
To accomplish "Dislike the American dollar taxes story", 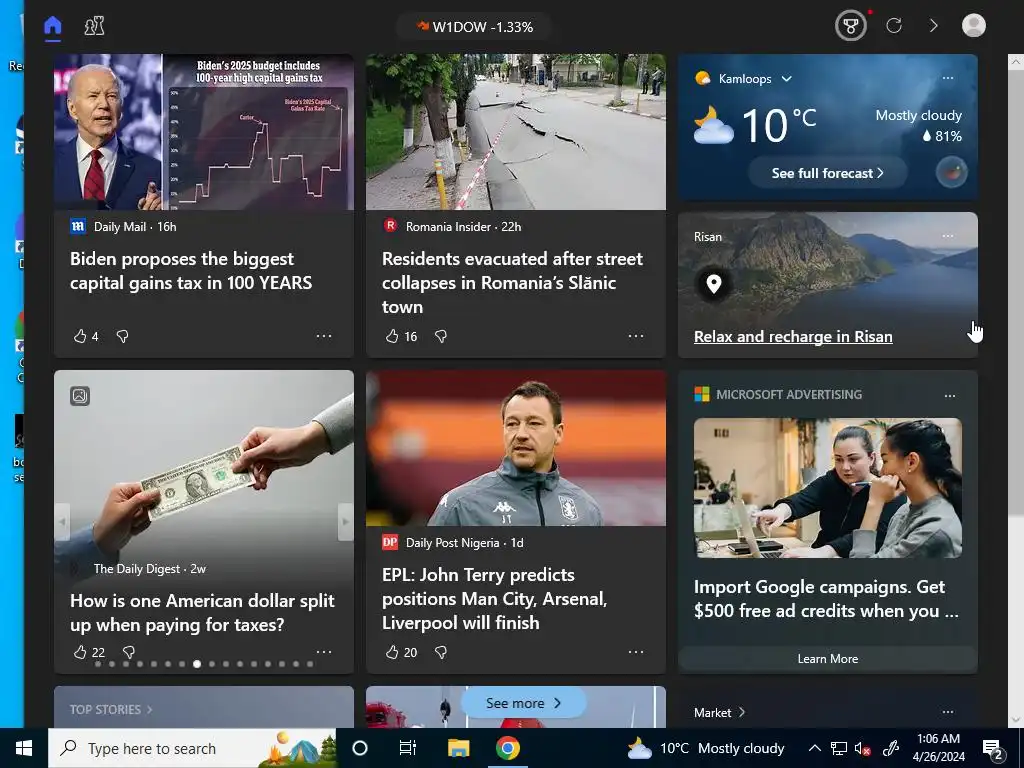I will coord(129,652).
